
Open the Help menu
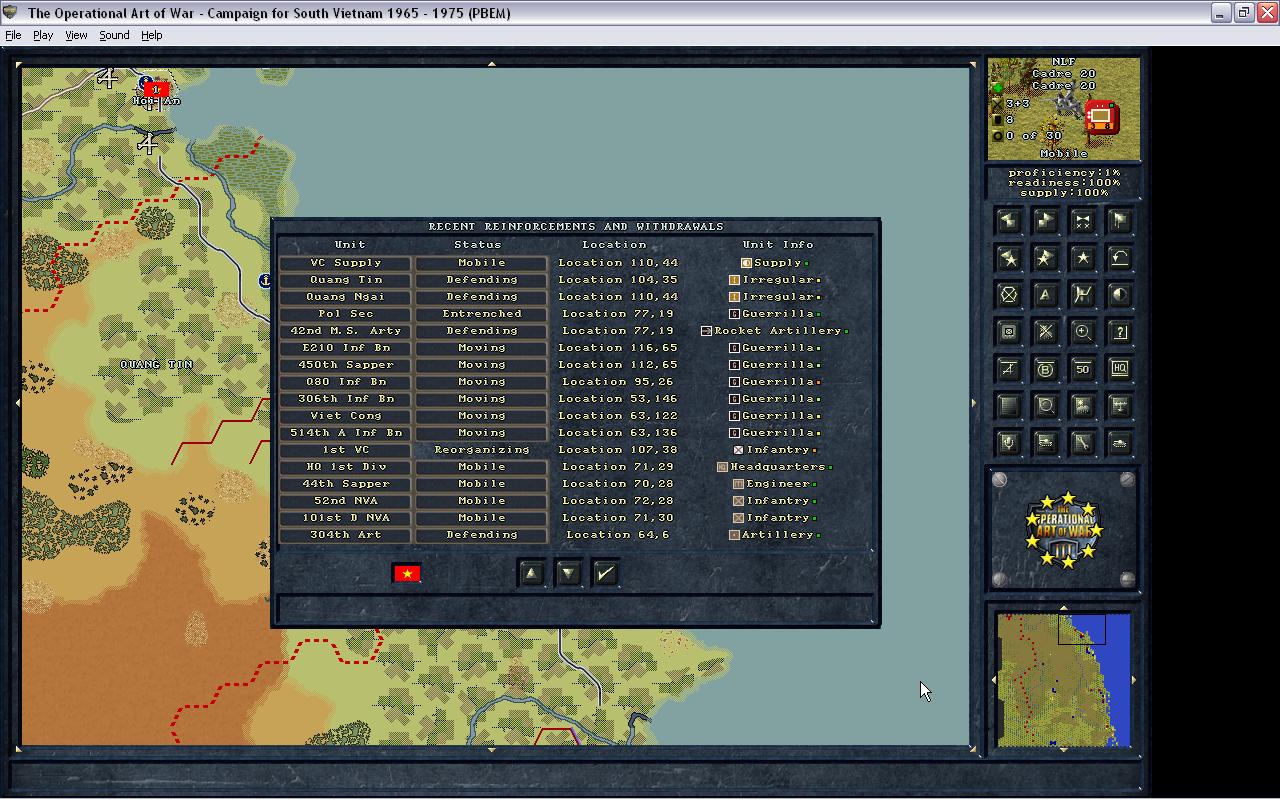pos(151,35)
